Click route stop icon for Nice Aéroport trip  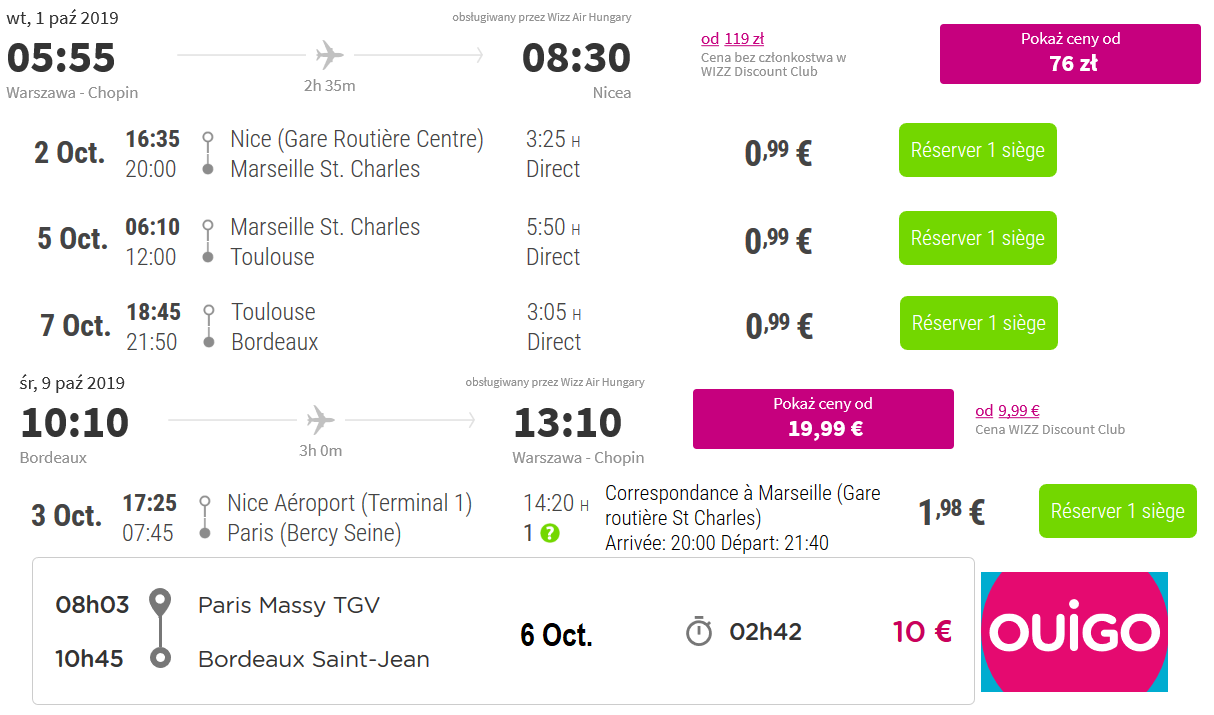[205, 517]
